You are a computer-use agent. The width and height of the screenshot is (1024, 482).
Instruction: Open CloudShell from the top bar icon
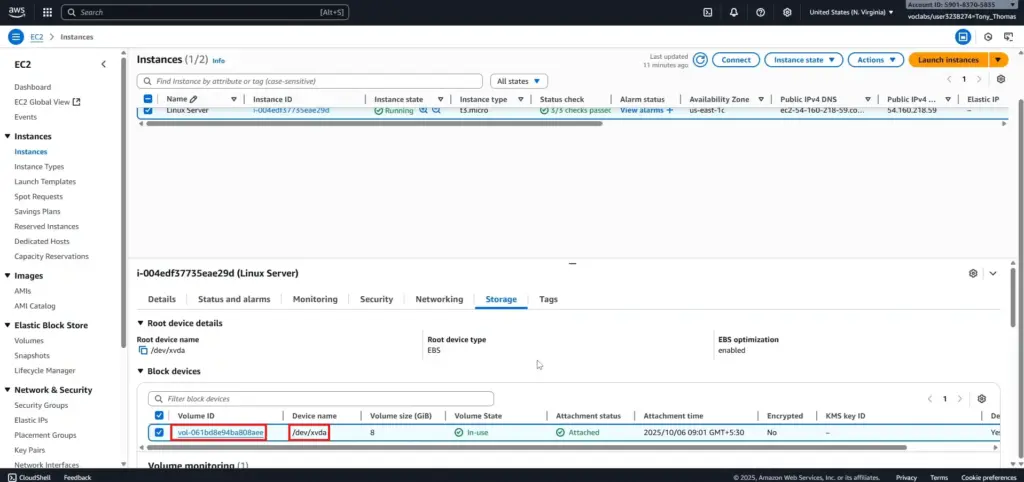tap(708, 12)
